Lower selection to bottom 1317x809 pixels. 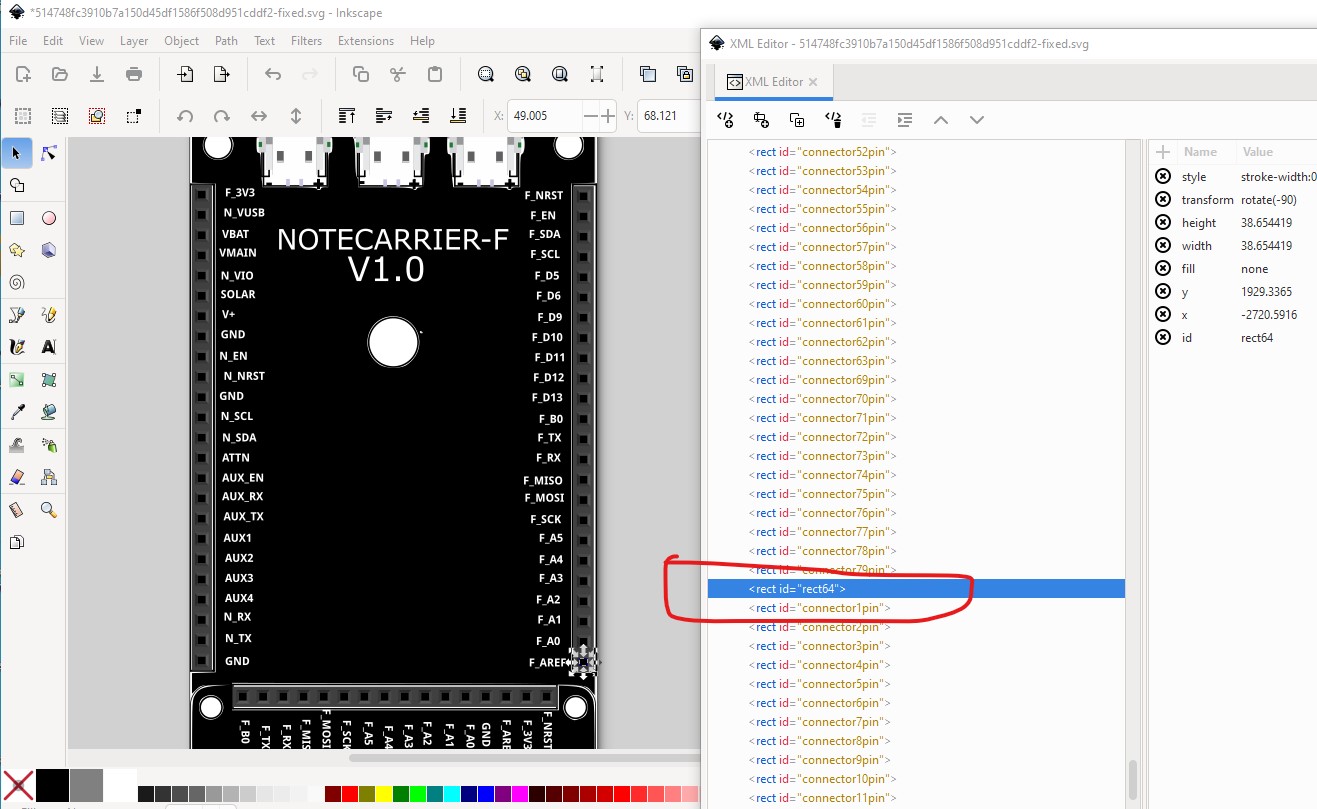coord(458,116)
